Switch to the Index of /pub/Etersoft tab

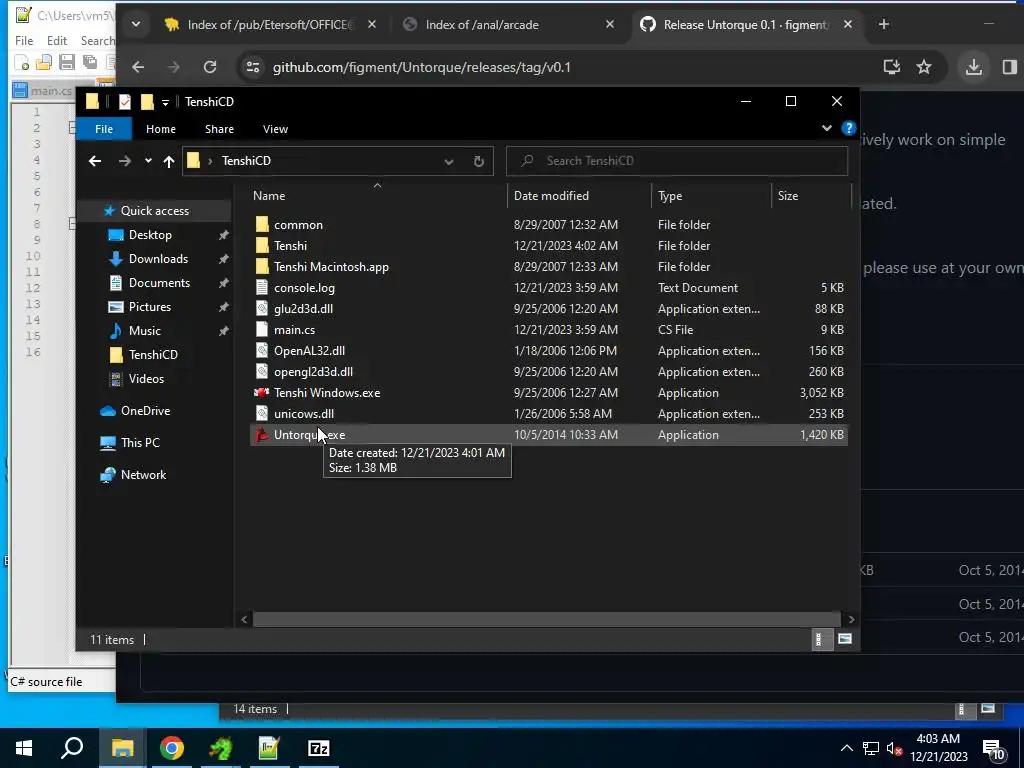click(x=272, y=25)
